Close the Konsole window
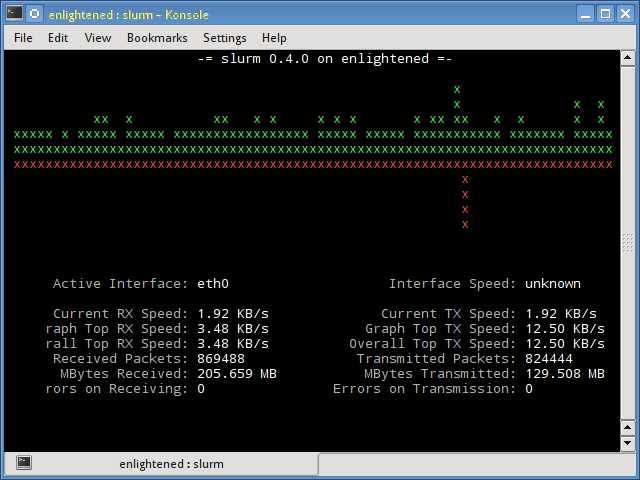 click(x=625, y=14)
